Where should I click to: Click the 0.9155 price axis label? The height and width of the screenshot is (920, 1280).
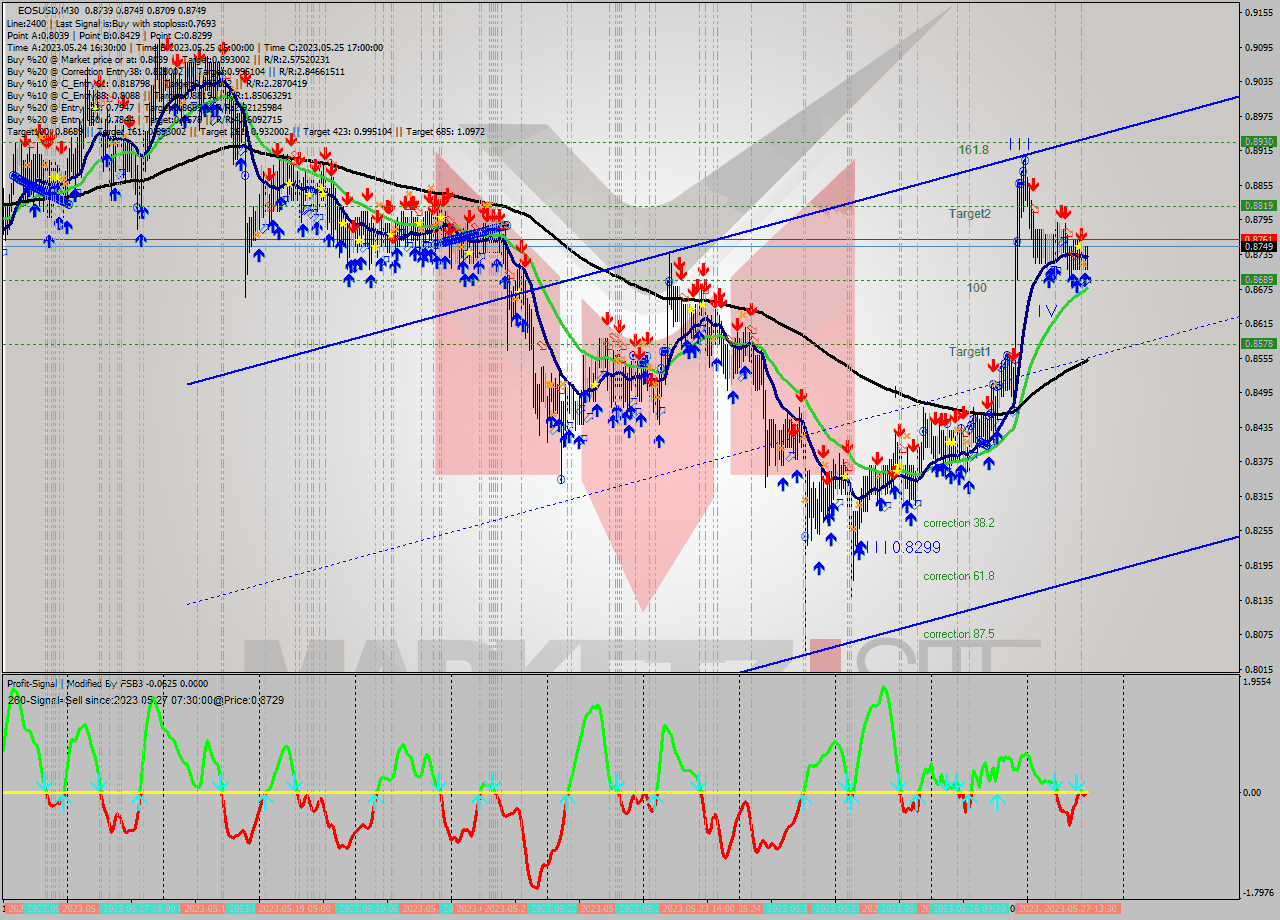[x=1259, y=13]
